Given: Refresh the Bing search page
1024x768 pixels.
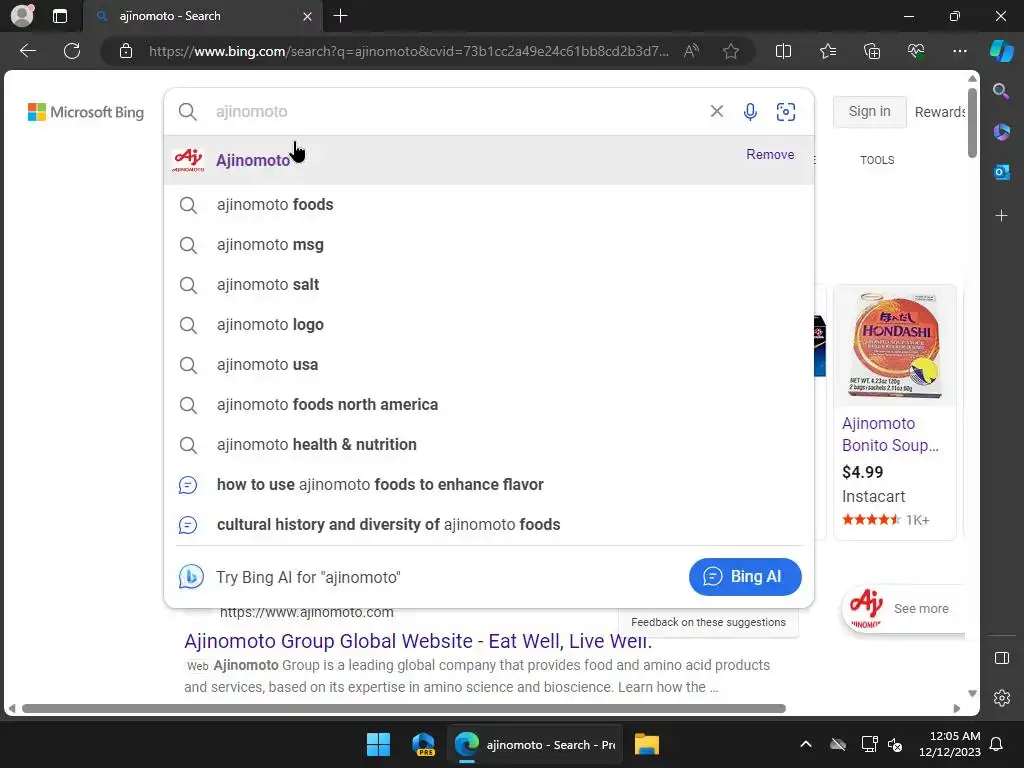Looking at the screenshot, I should 72,51.
